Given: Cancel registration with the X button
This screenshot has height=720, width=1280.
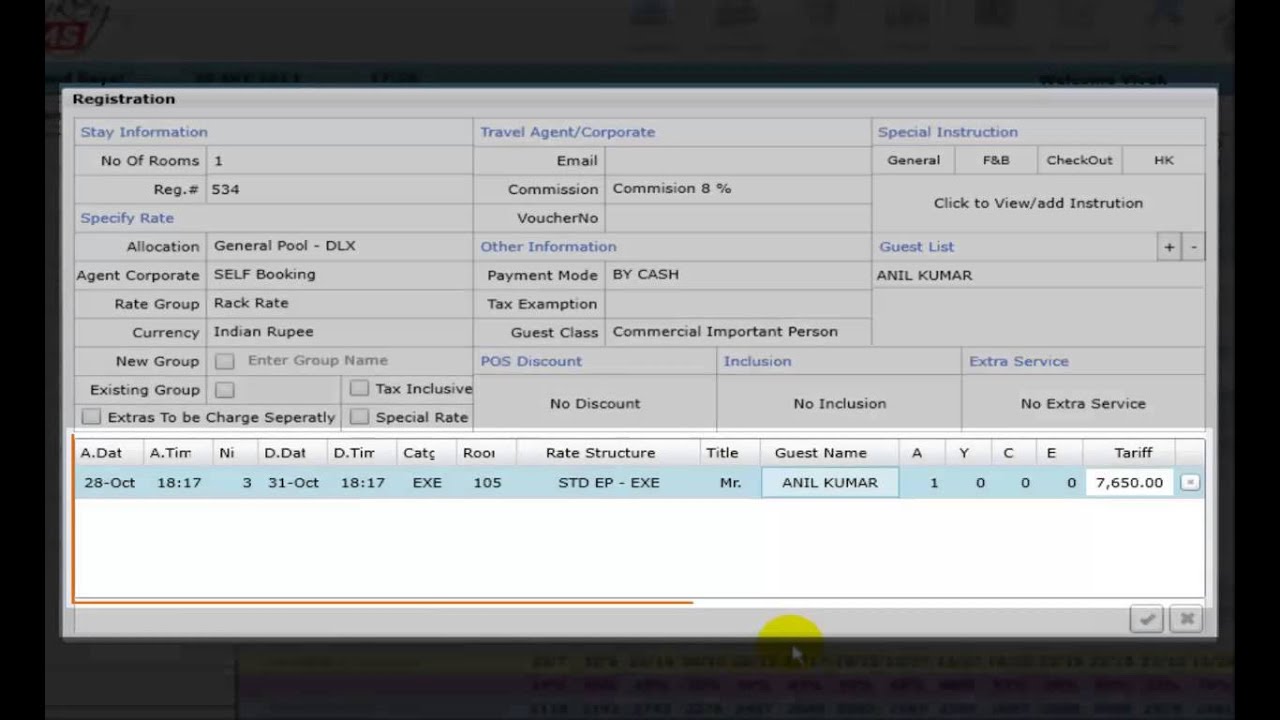Looking at the screenshot, I should pyautogui.click(x=1186, y=619).
